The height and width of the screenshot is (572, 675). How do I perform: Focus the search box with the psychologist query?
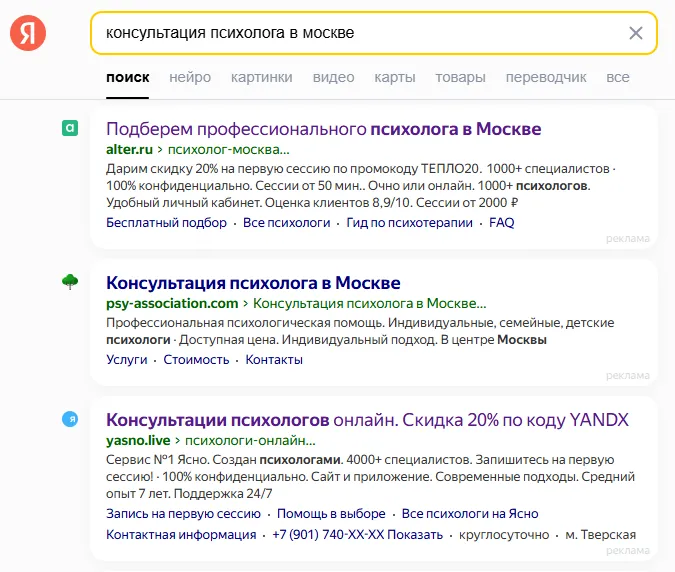tap(374, 33)
